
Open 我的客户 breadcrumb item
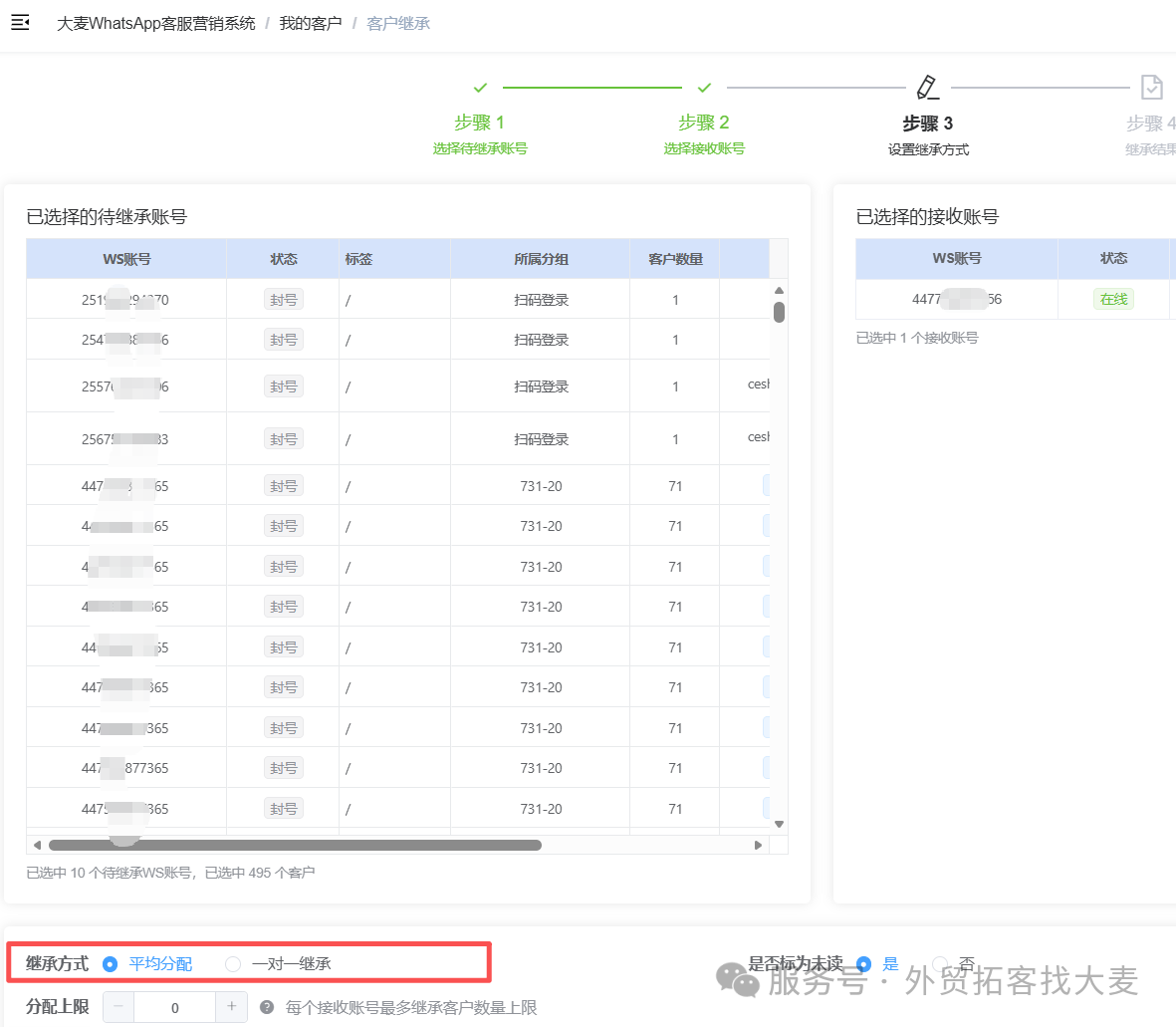(311, 23)
